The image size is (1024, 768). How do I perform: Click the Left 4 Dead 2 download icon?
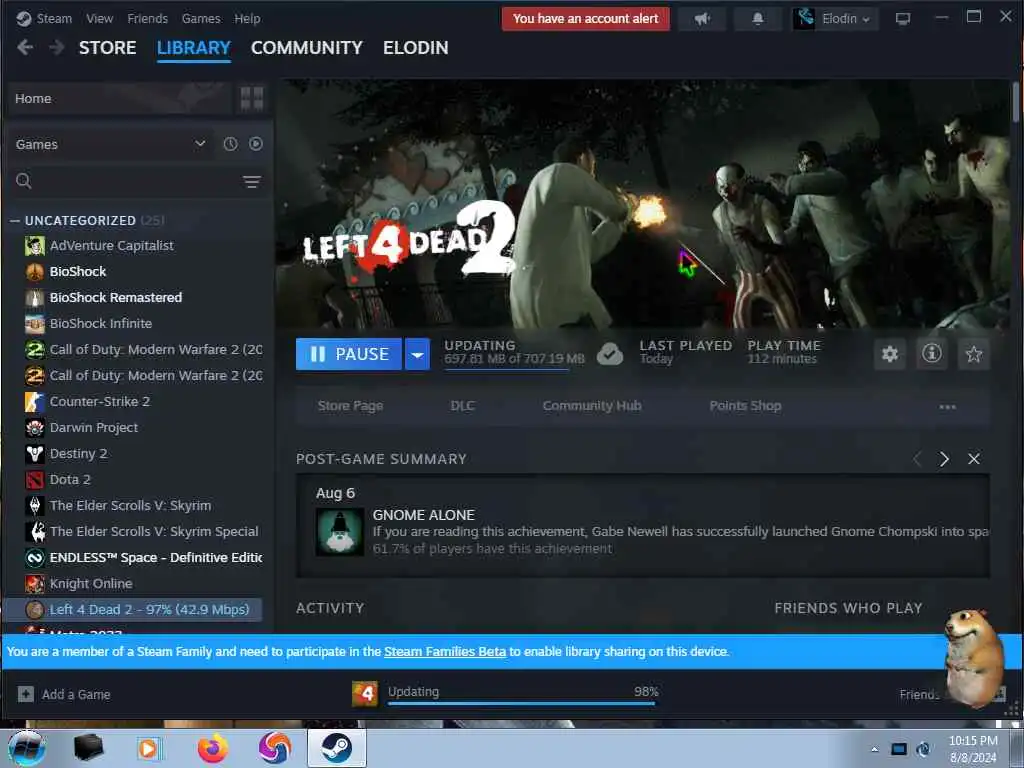pos(364,694)
